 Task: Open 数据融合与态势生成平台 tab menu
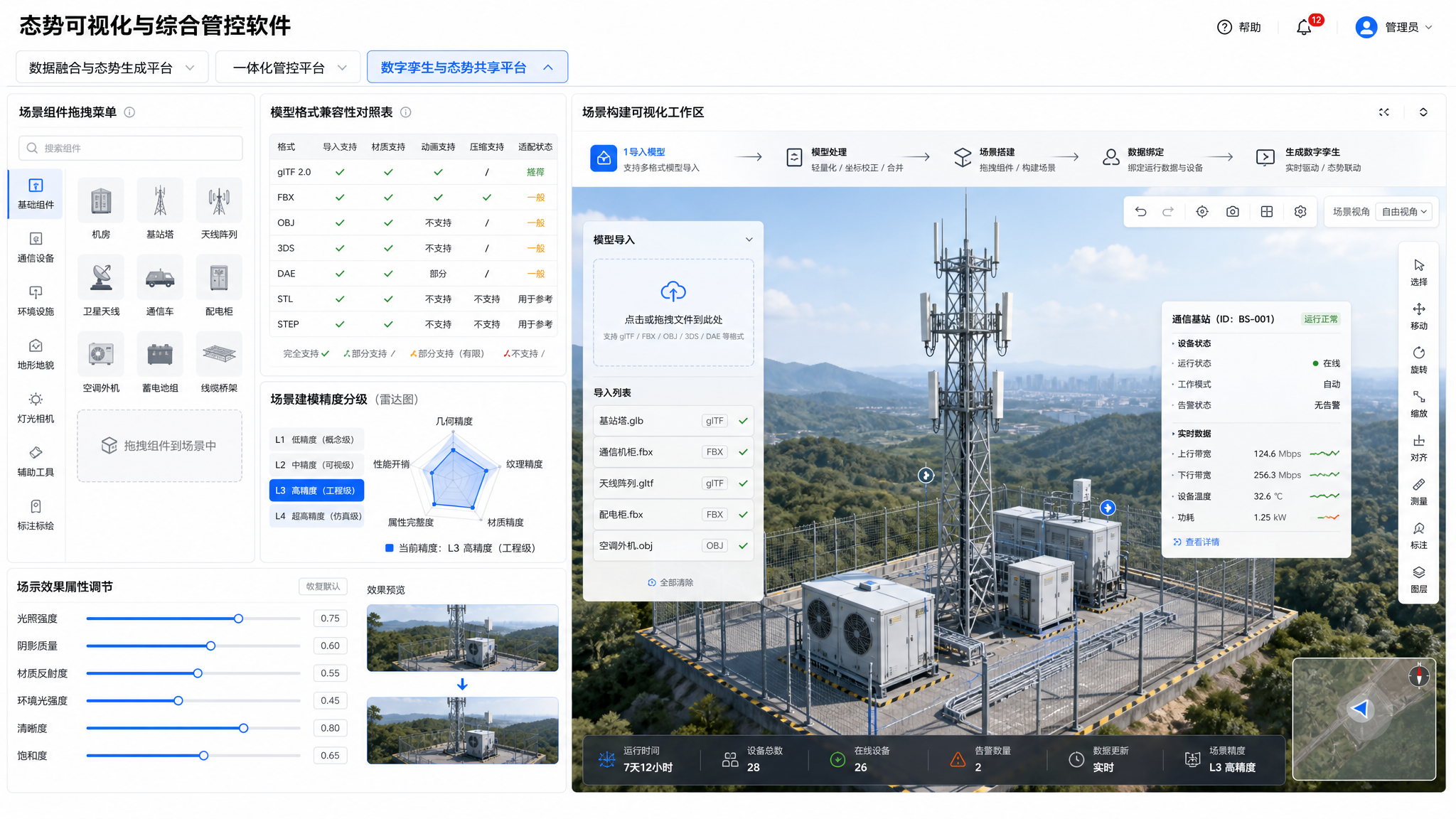point(112,68)
